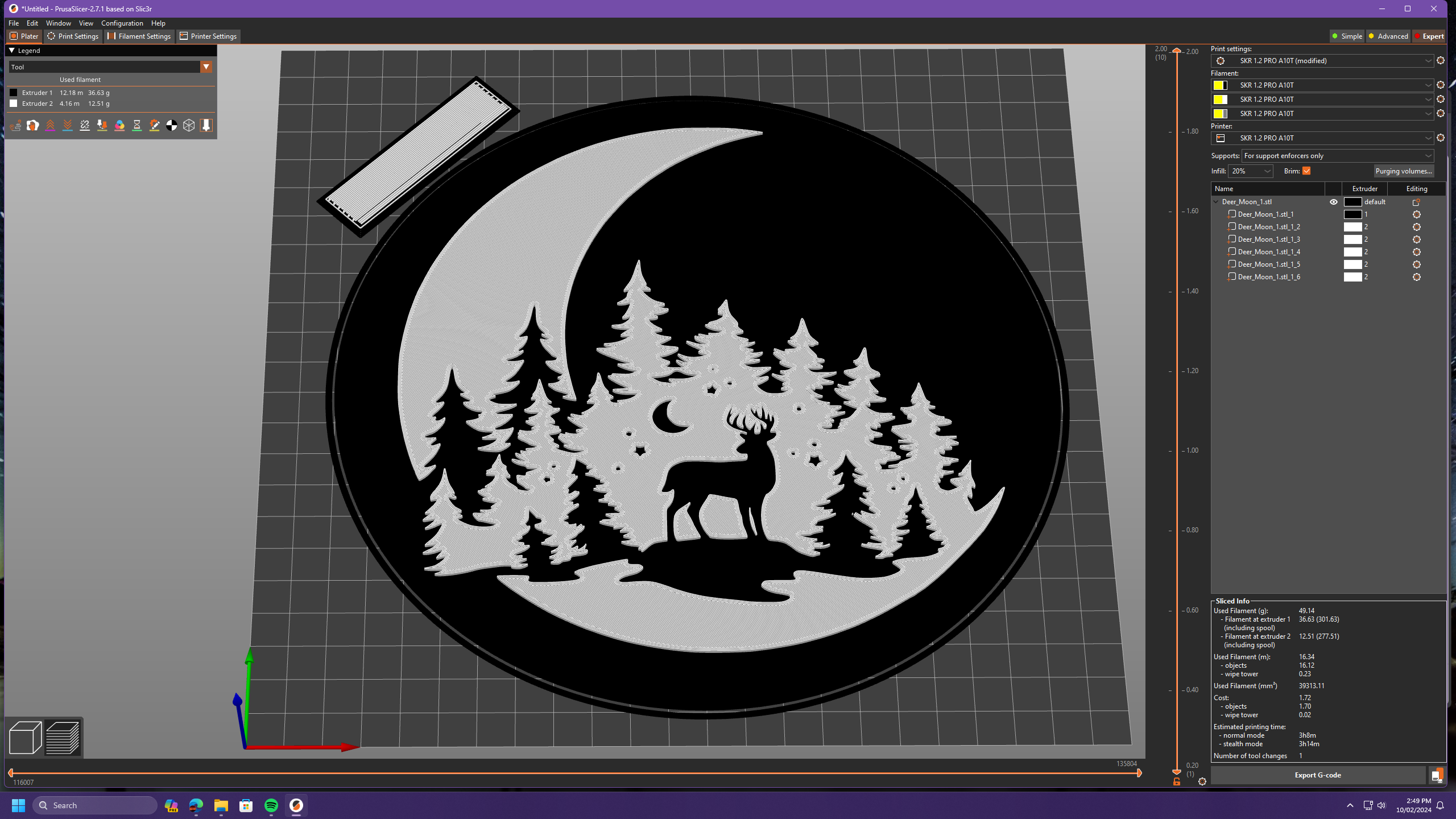The image size is (1456, 819).
Task: Toggle retractions visibility icon in legend
Action: 50,125
